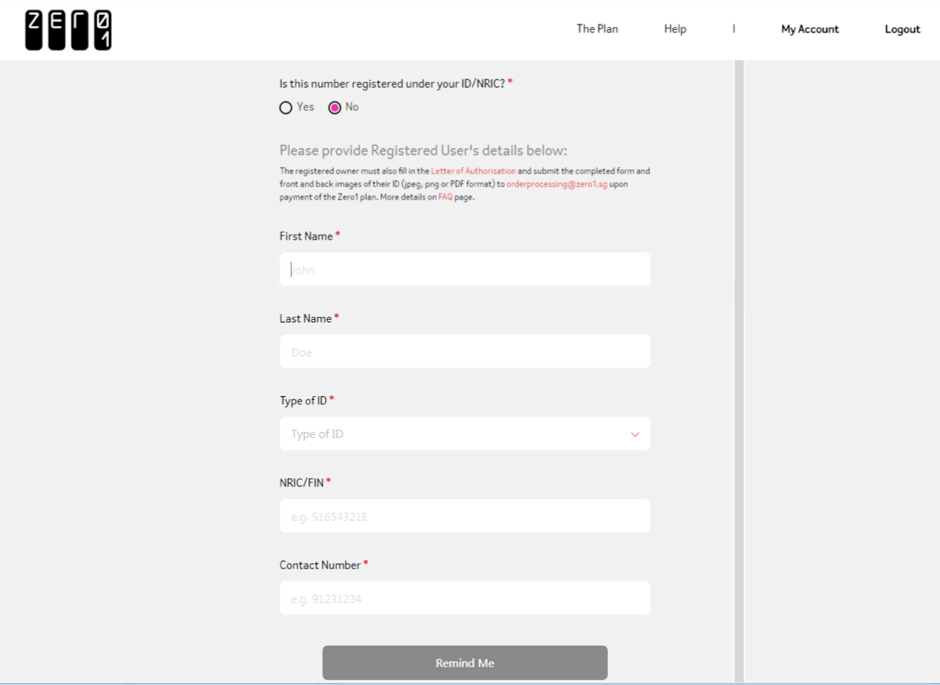This screenshot has width=940, height=685.
Task: Click the 'Please provide Registered User's details below' heading
Action: [x=423, y=150]
